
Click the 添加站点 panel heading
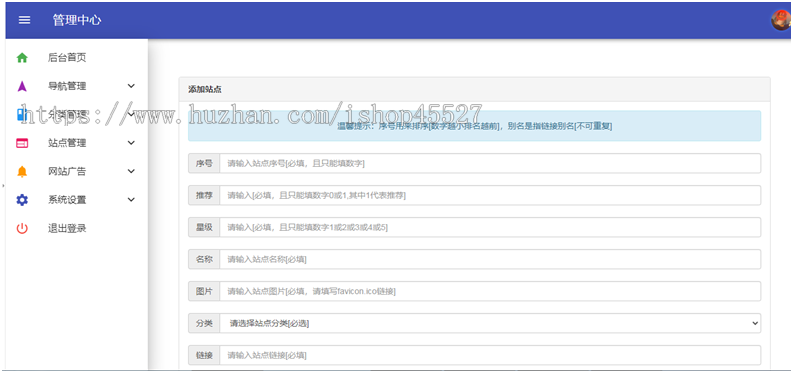coord(205,89)
